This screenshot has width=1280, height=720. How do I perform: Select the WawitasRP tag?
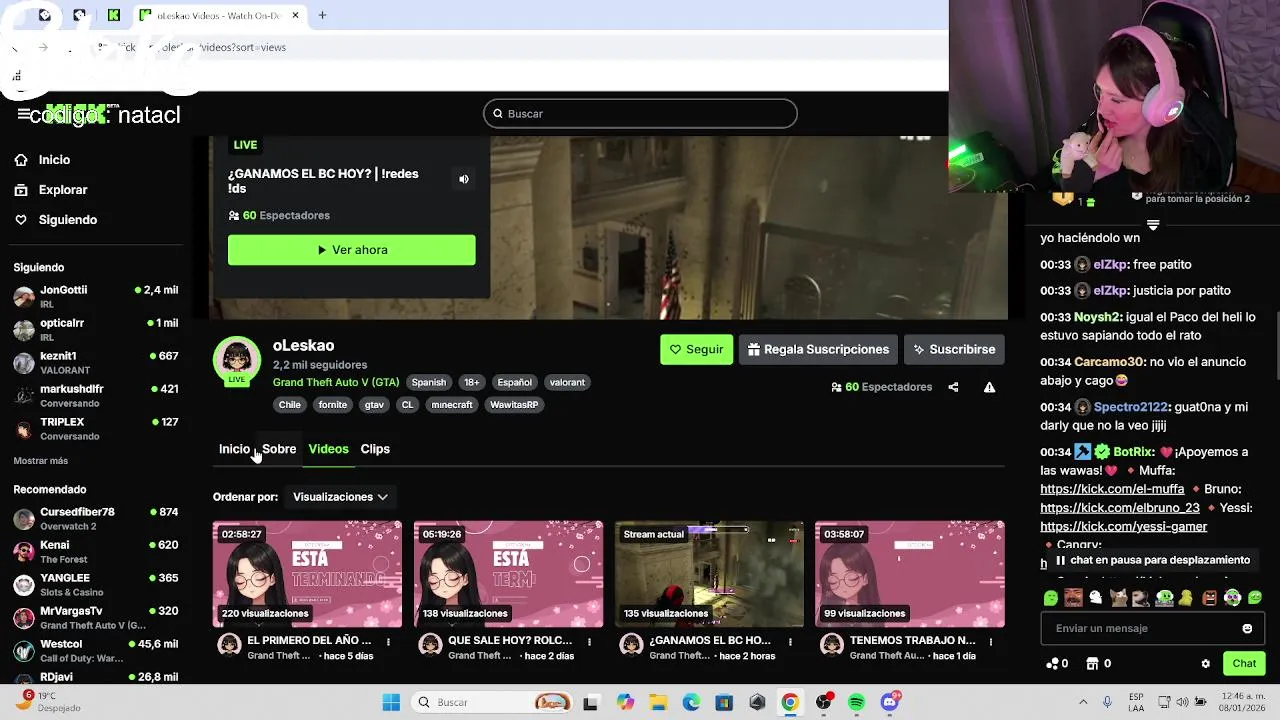[514, 405]
